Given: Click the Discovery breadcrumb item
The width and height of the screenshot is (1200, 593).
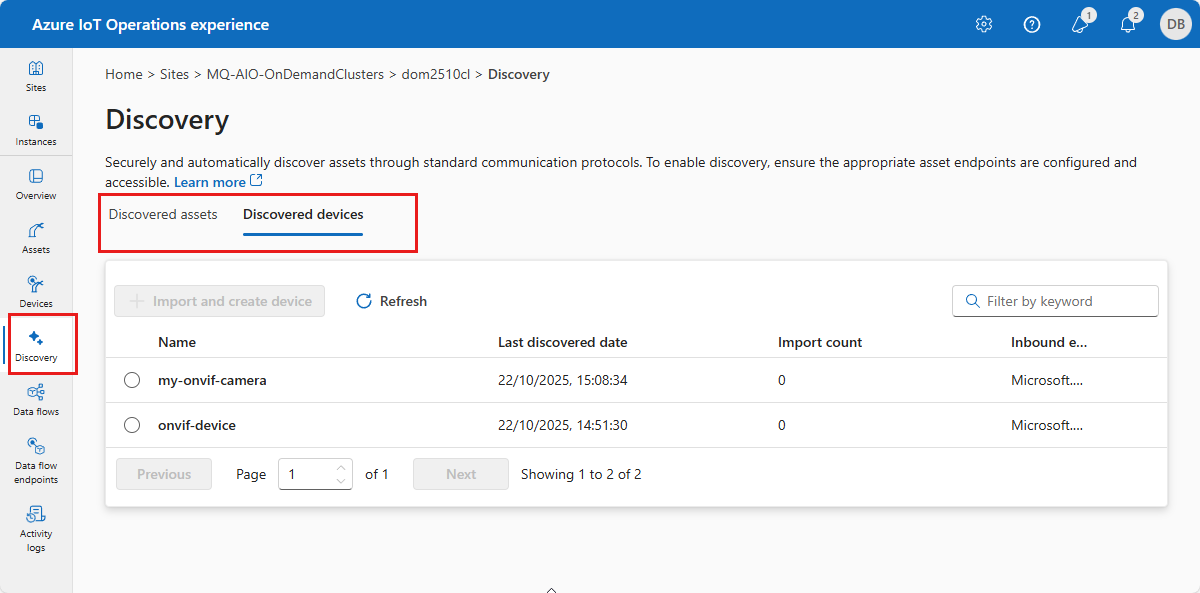Looking at the screenshot, I should tap(519, 74).
